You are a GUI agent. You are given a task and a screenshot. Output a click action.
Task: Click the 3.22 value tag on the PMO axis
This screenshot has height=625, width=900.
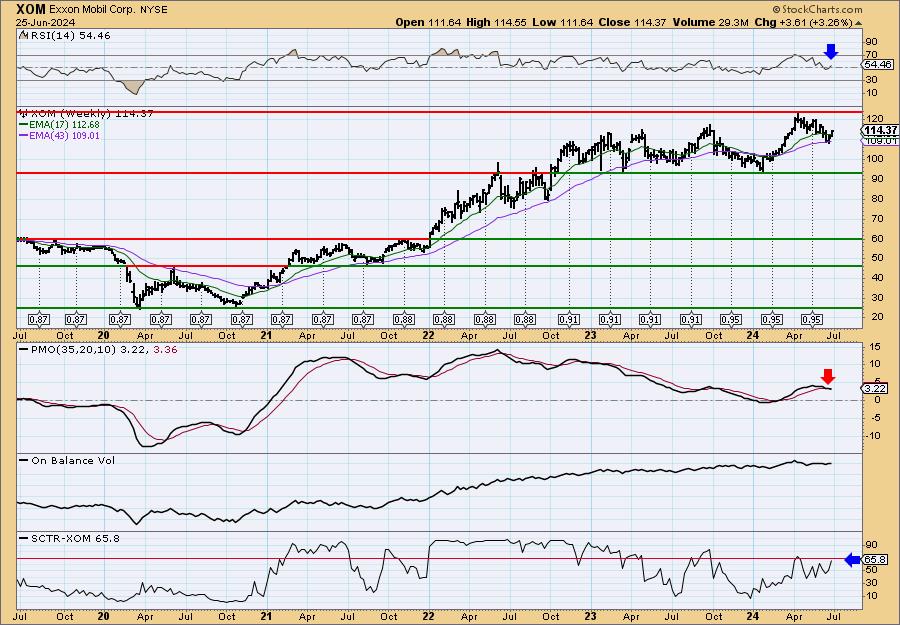coord(876,389)
